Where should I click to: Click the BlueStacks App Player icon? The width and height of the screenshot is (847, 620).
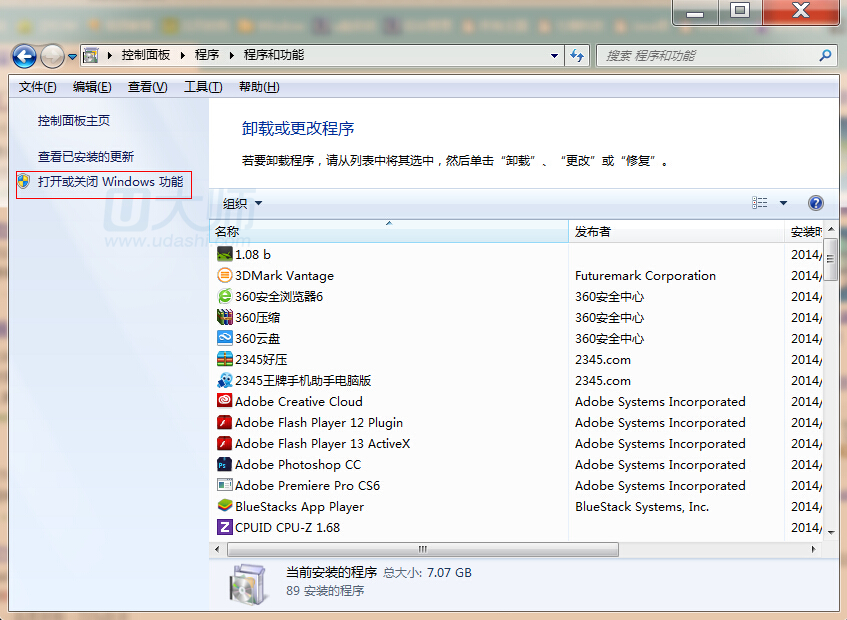[224, 506]
